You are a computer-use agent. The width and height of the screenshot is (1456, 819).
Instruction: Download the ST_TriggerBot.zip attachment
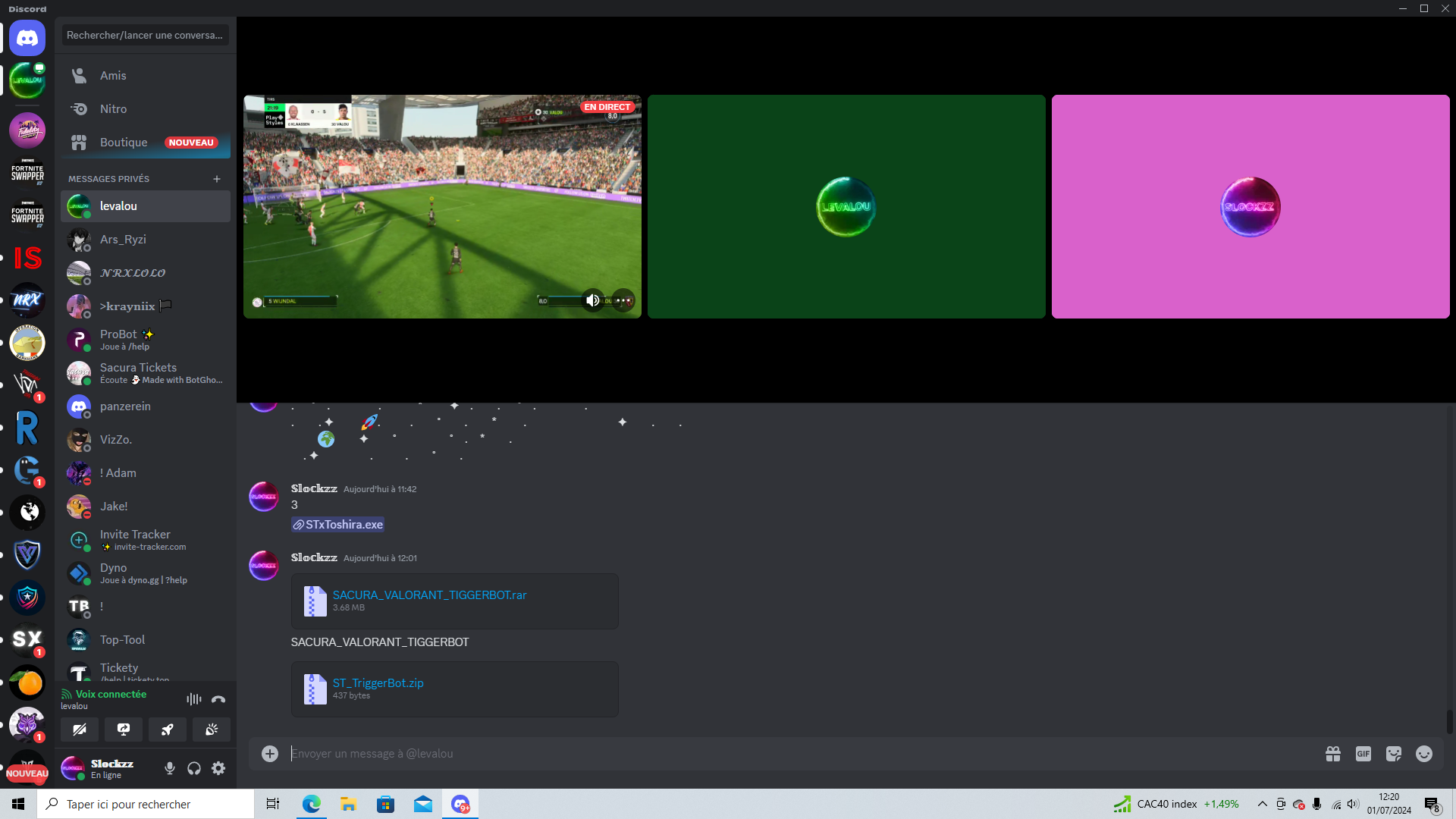point(378,683)
